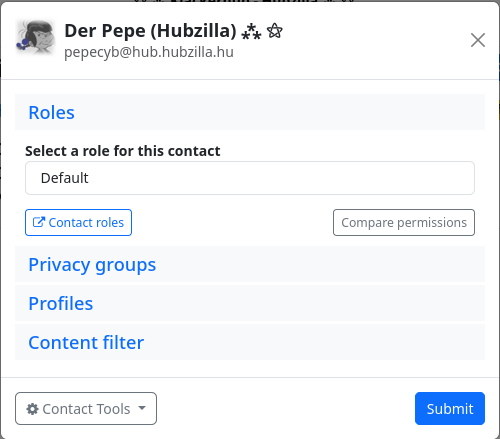Click the pepecyb@hub.hubzilla.hu address text
The image size is (500, 439).
coord(149,52)
